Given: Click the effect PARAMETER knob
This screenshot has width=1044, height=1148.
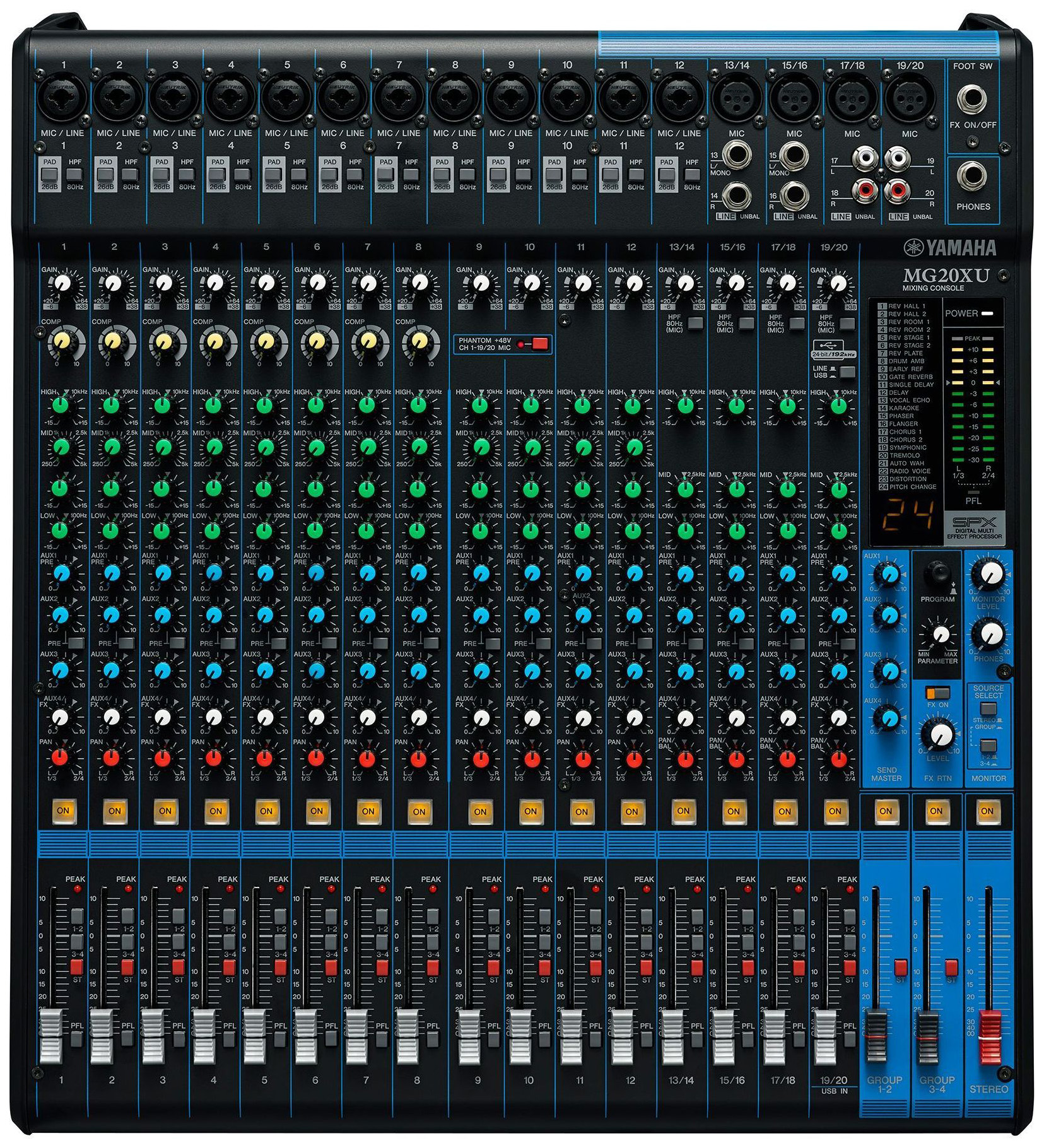Looking at the screenshot, I should point(940,634).
